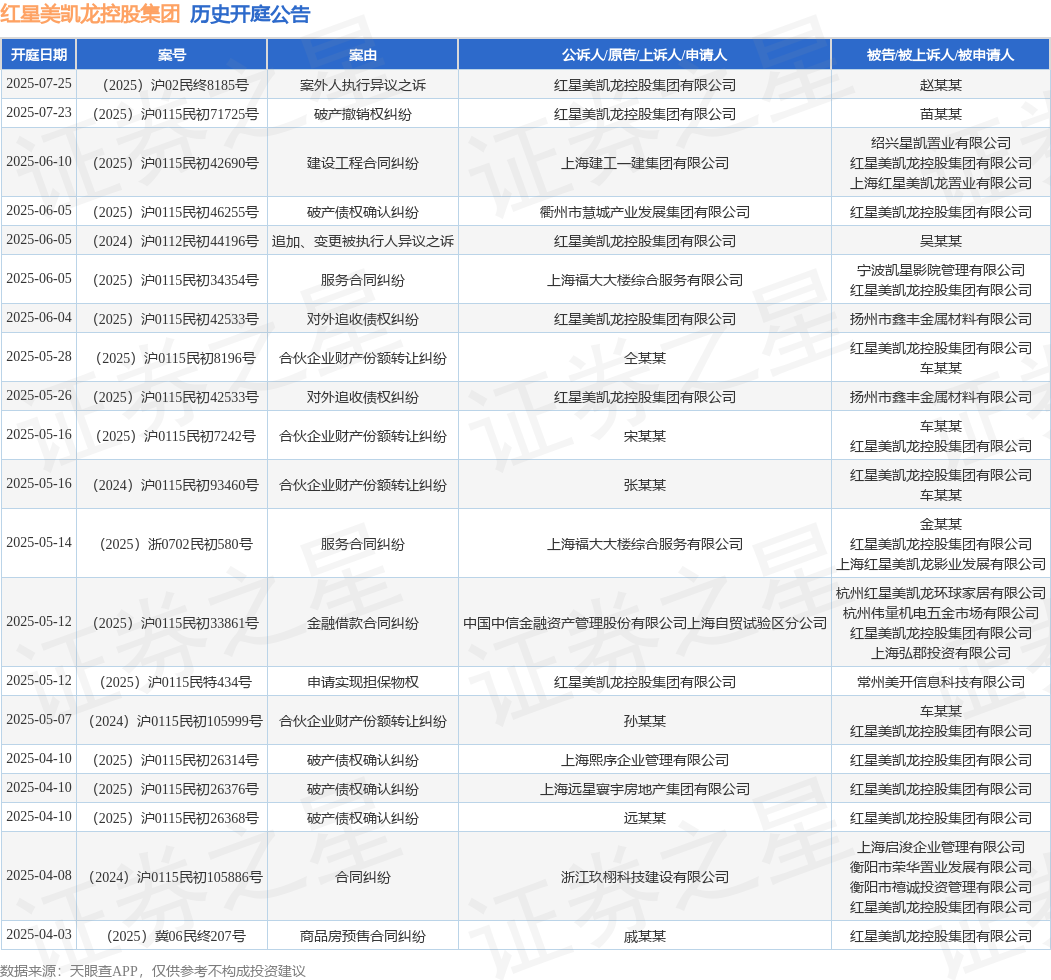Screen dimensions: 1051x980
Task: Click plaintiff 上海远星寰宇房地产集团有限公司
Action: pyautogui.click(x=644, y=789)
